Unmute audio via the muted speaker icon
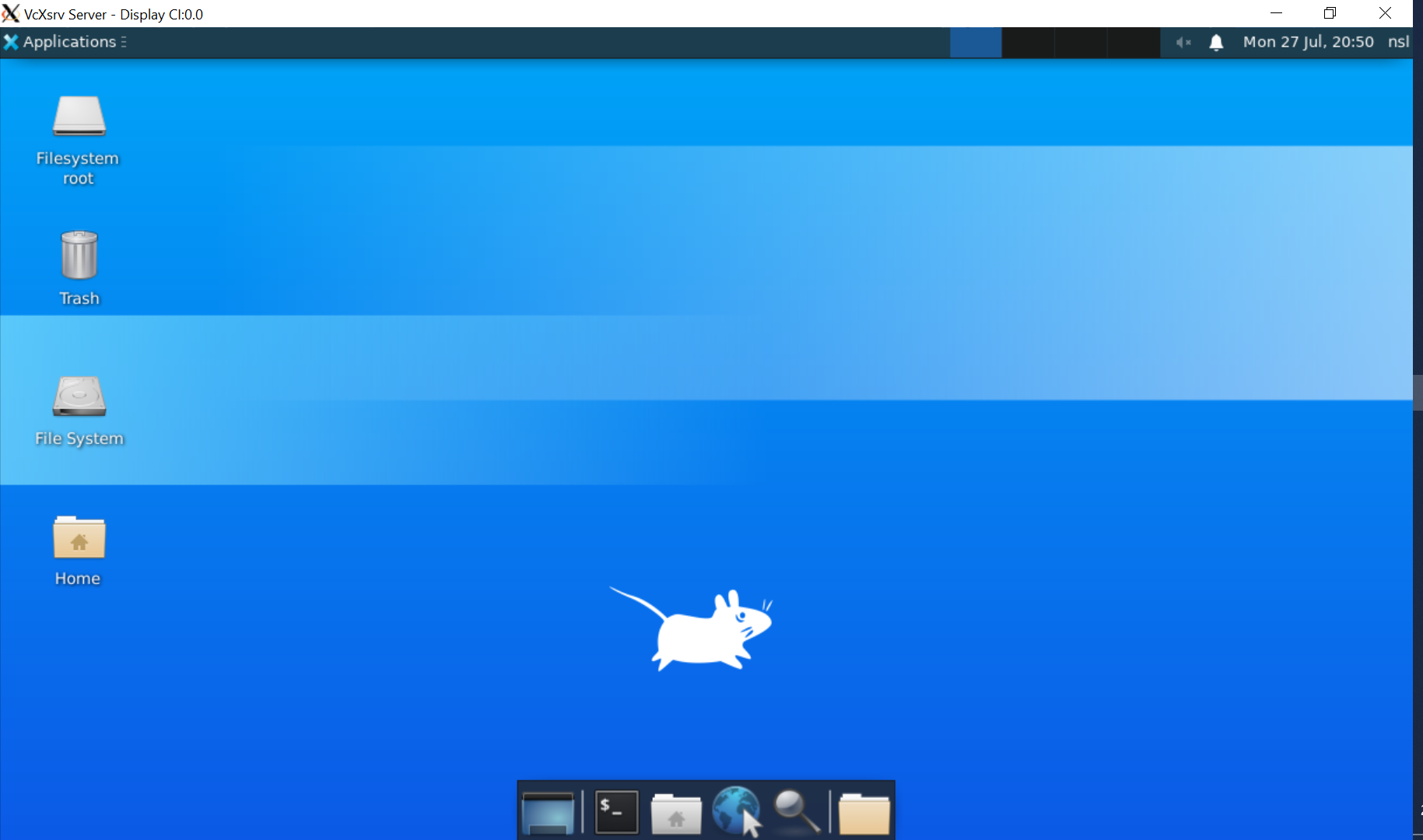1423x840 pixels. pos(1183,42)
